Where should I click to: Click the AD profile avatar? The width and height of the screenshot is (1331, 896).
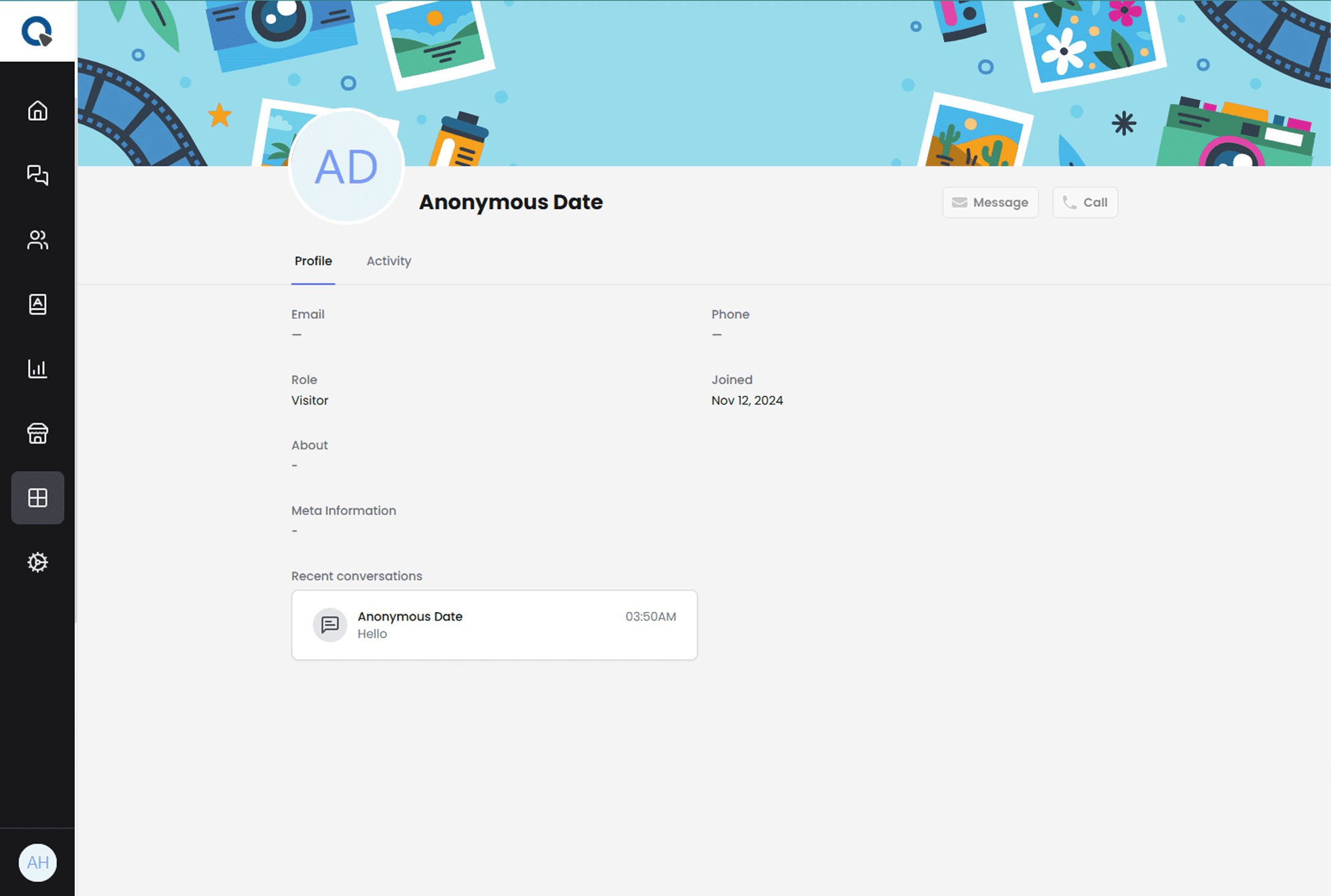pos(347,166)
